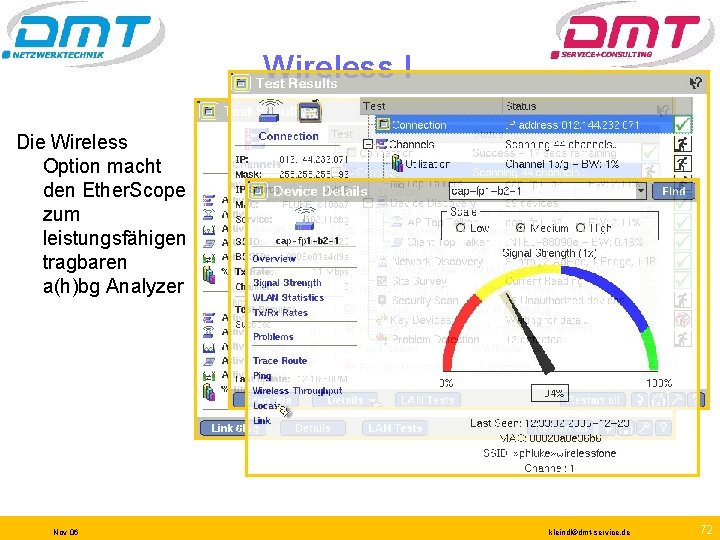
Task: Collapse the Channels tree node
Action: point(368,144)
